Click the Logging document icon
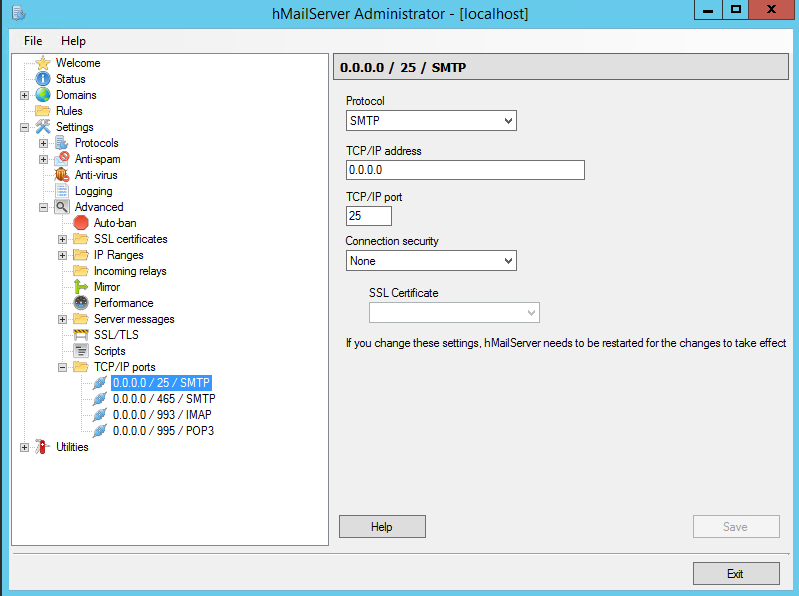 pyautogui.click(x=62, y=191)
